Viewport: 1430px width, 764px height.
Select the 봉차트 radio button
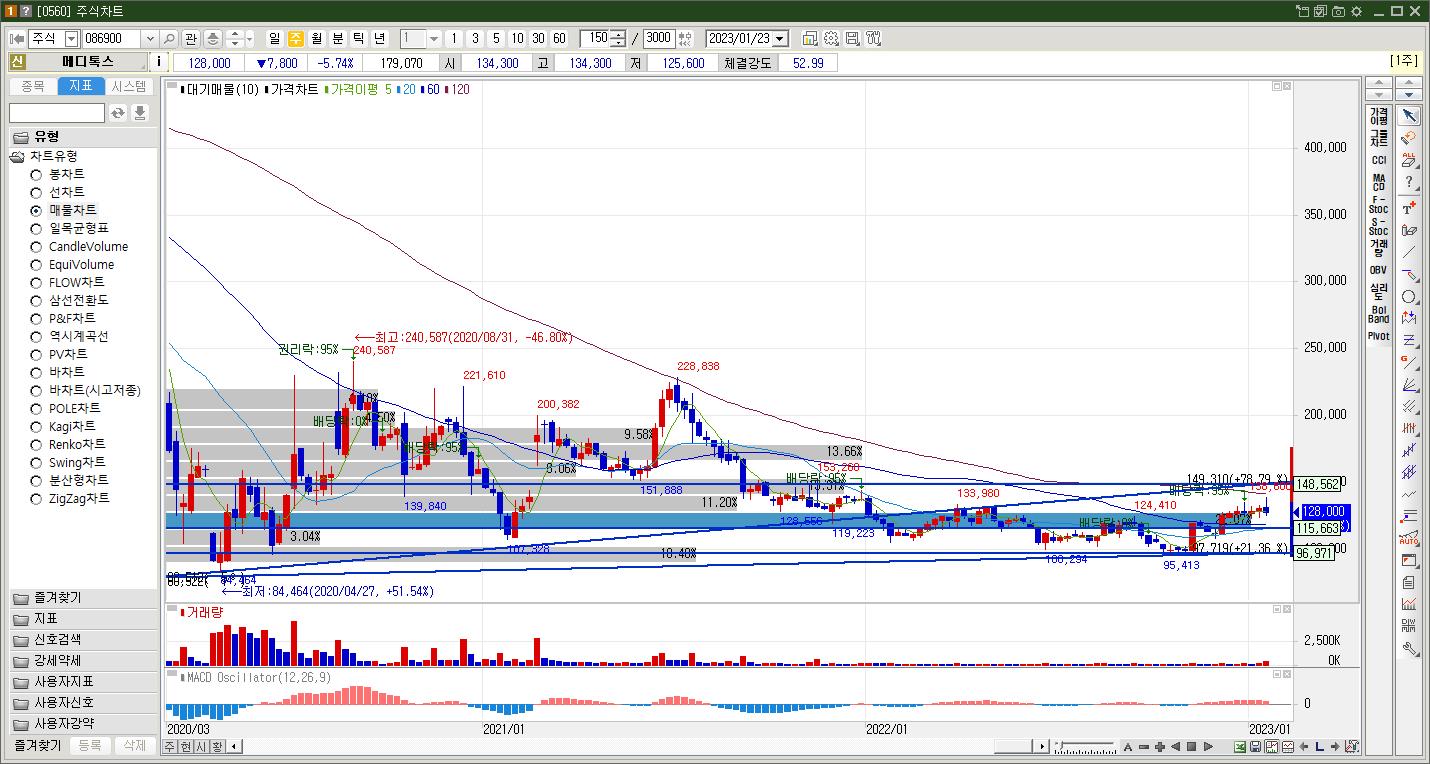pos(36,174)
